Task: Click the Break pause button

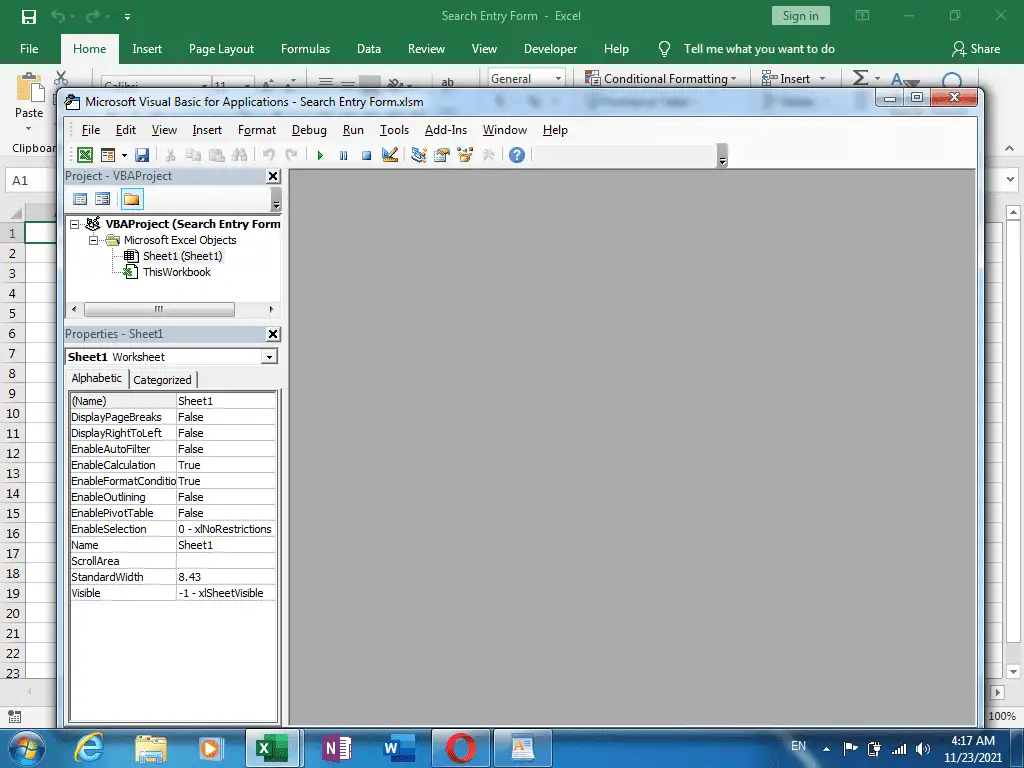Action: click(344, 155)
